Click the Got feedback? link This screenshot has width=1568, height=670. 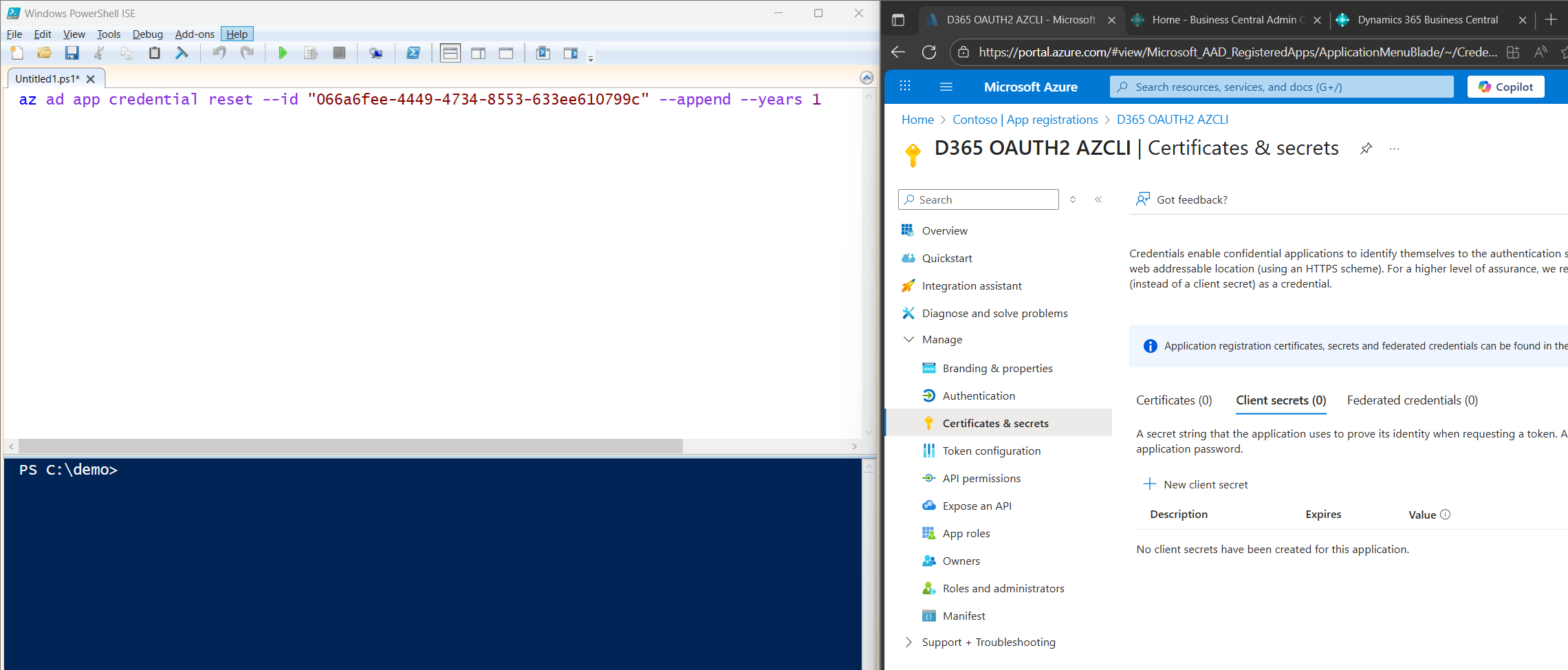[1182, 199]
